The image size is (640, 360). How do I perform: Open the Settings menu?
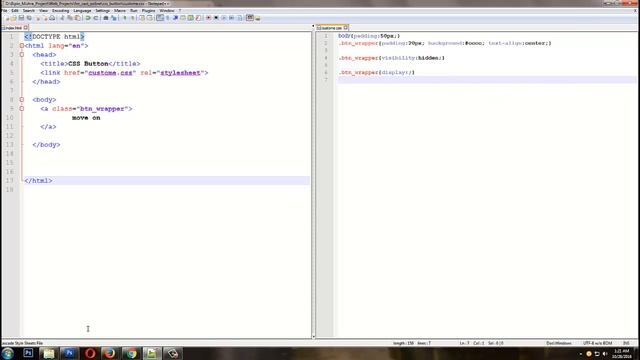(102, 11)
